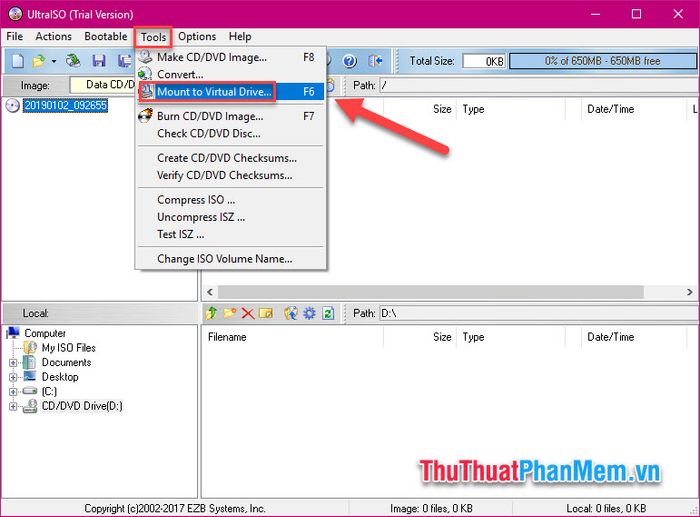This screenshot has height=517, width=700.
Task: Click the Exit door toolbar icon
Action: (x=375, y=61)
